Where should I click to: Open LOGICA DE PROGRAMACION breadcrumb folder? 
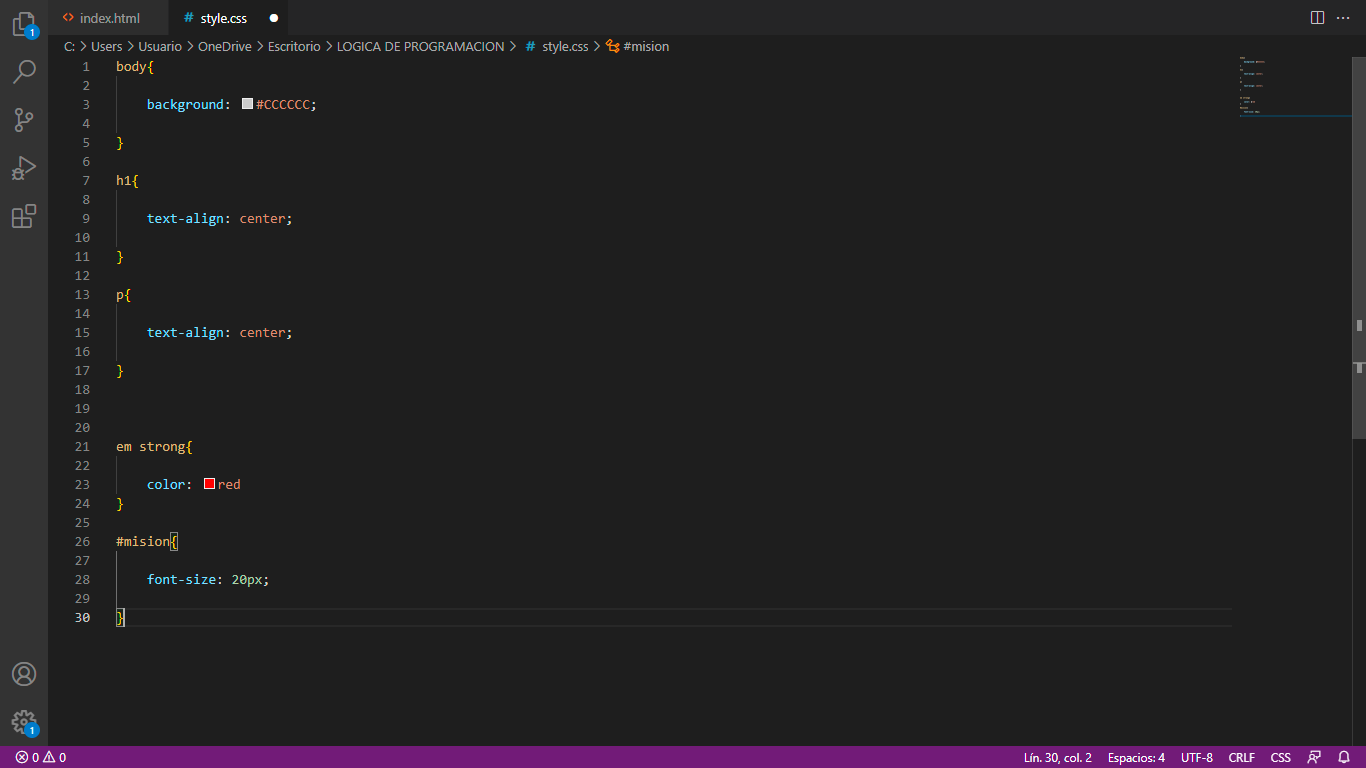click(421, 46)
